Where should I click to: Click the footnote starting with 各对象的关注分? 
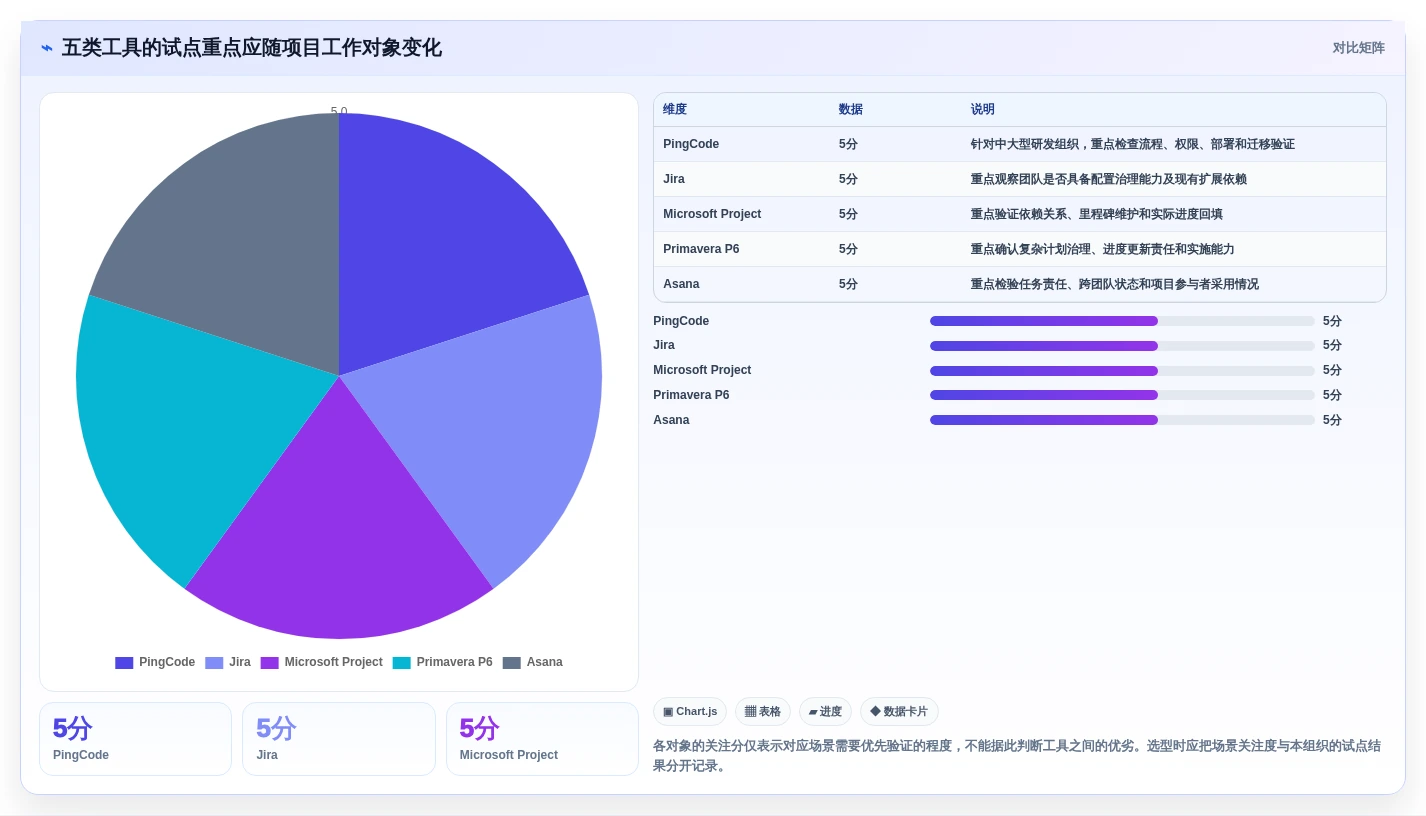point(1018,756)
